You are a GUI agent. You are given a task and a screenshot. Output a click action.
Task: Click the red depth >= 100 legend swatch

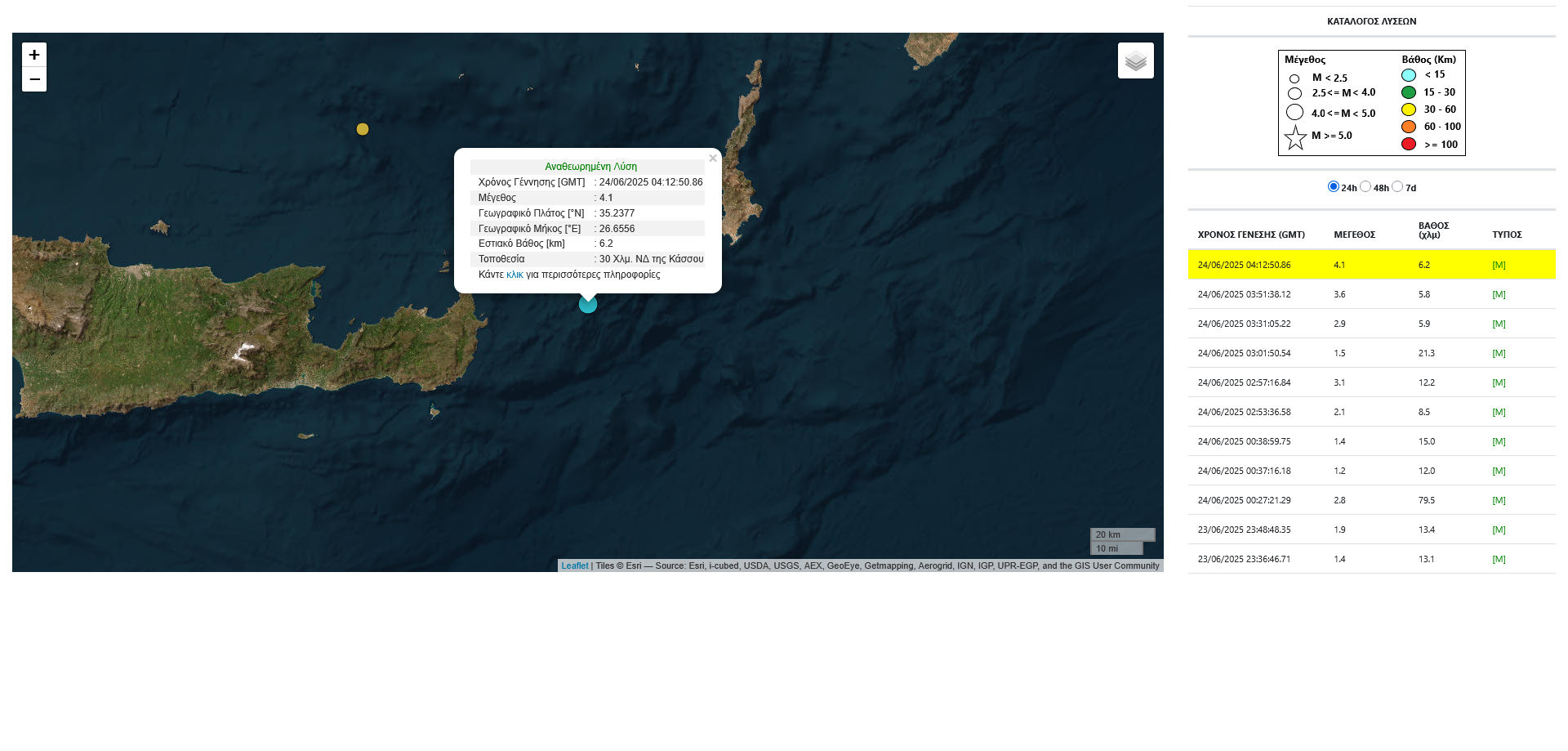coord(1409,145)
